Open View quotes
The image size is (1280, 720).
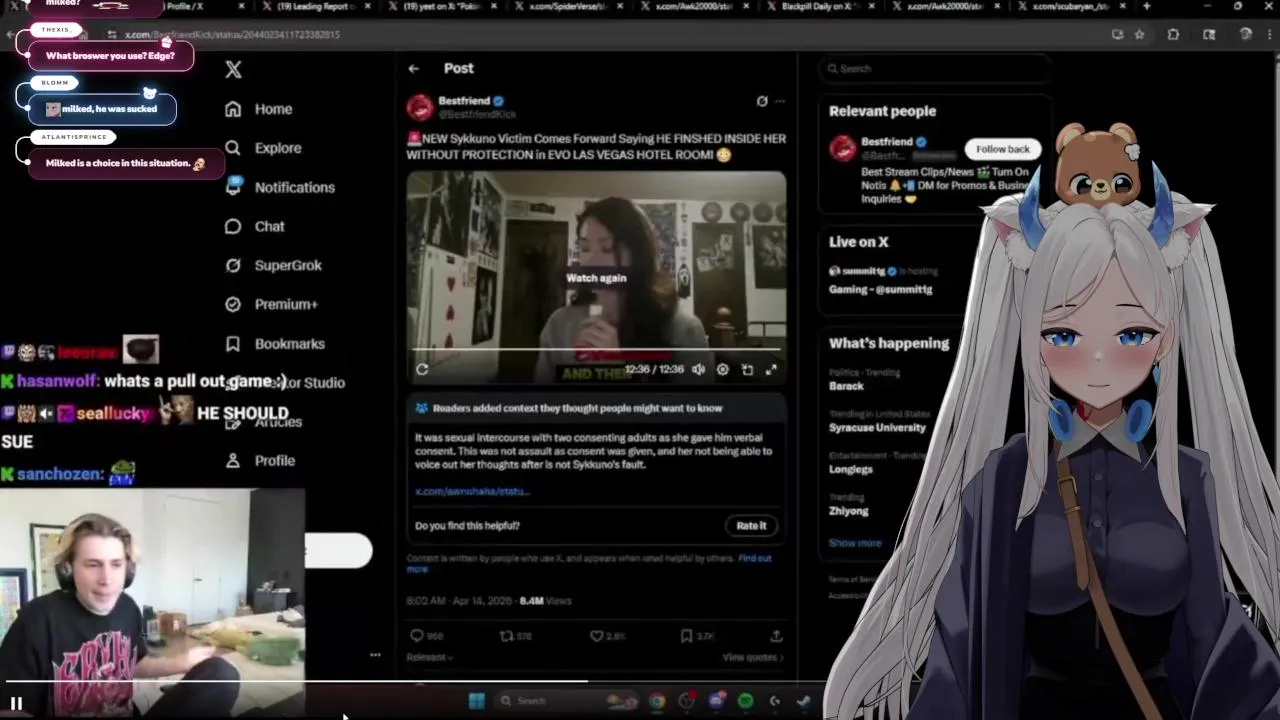point(753,657)
